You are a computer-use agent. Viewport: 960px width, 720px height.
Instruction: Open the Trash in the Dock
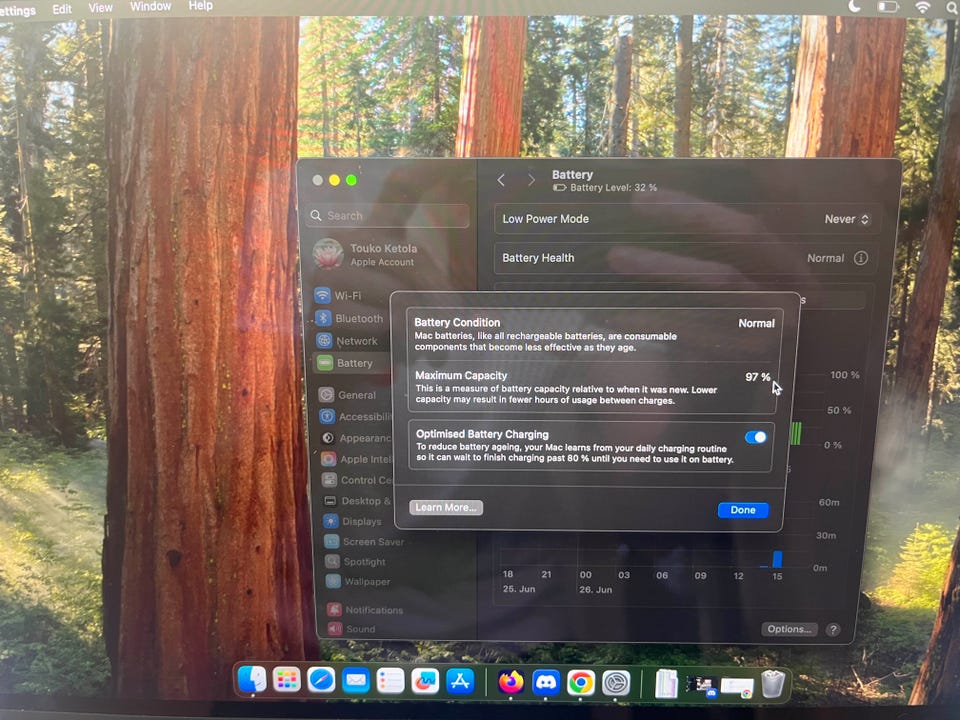coord(773,684)
